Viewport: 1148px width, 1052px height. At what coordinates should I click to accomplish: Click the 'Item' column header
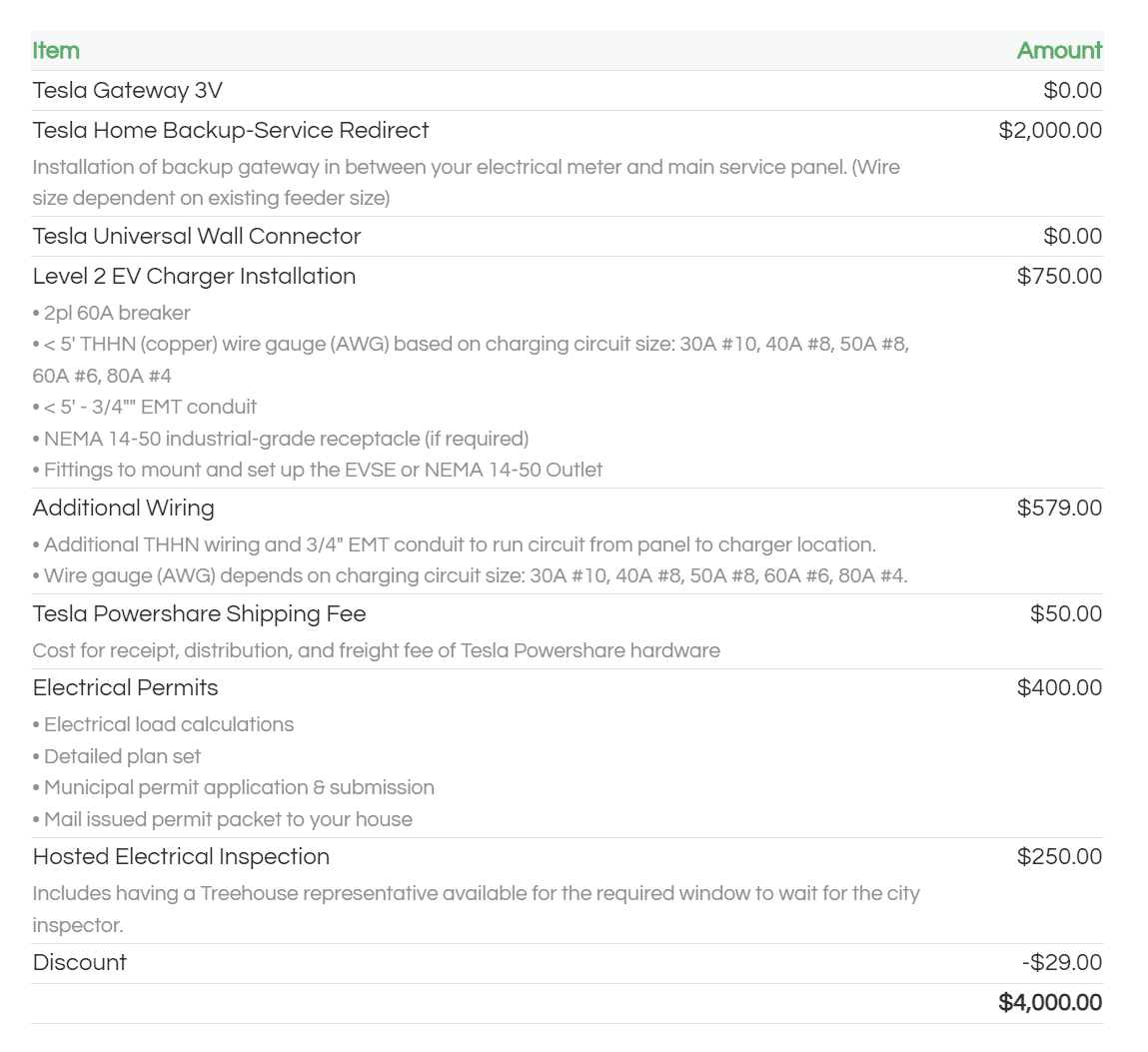56,51
